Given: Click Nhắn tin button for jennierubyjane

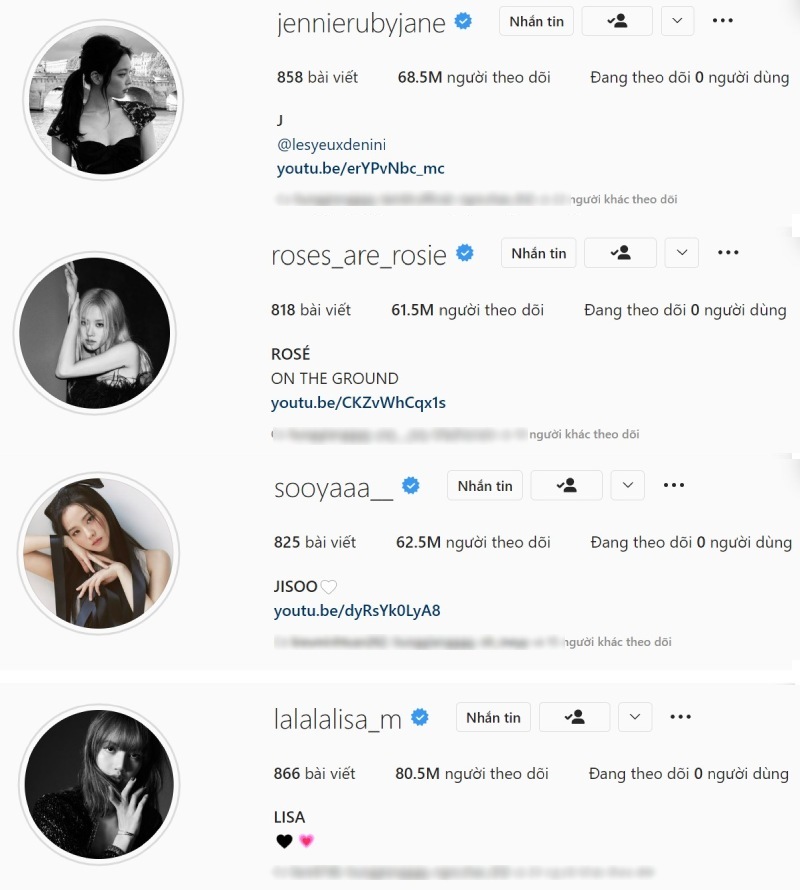Looking at the screenshot, I should pyautogui.click(x=537, y=21).
